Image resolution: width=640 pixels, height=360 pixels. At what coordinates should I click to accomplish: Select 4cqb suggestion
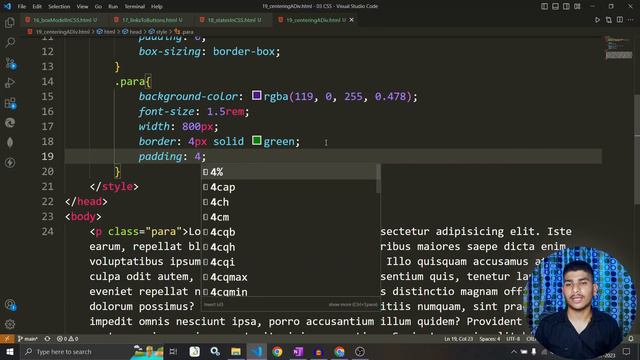click(290, 232)
